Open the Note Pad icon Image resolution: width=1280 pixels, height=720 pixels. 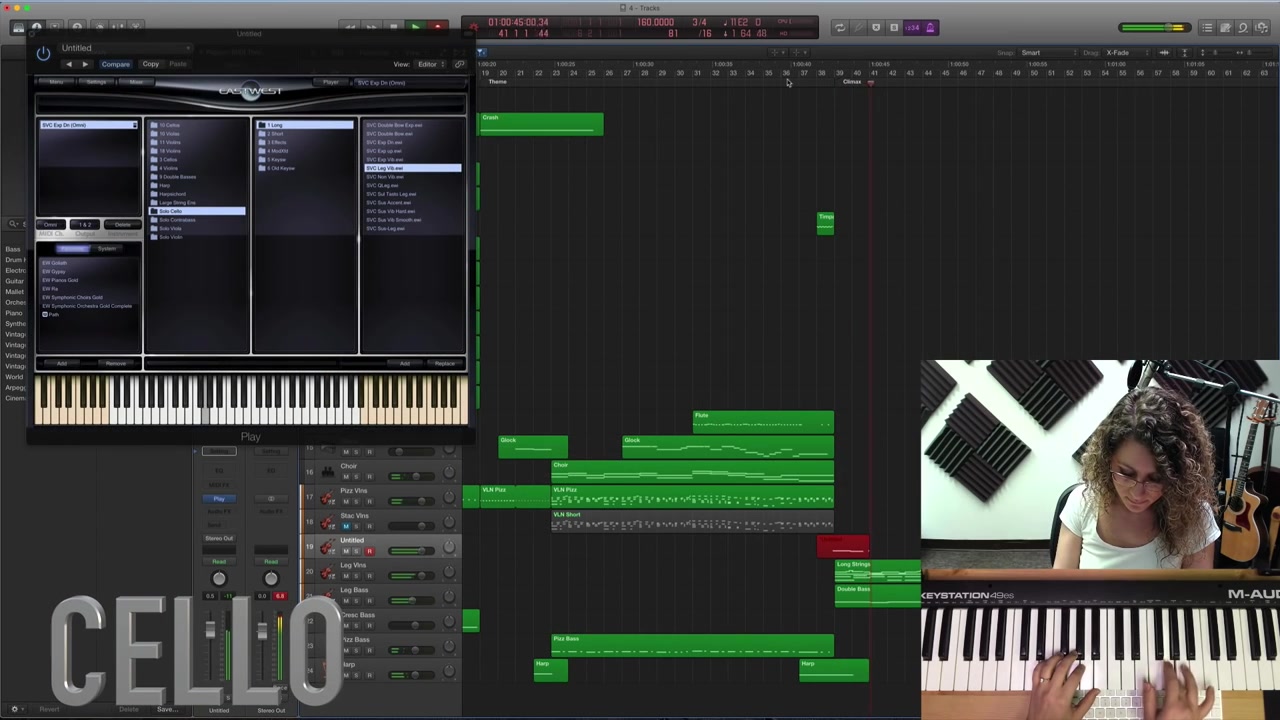1225,28
